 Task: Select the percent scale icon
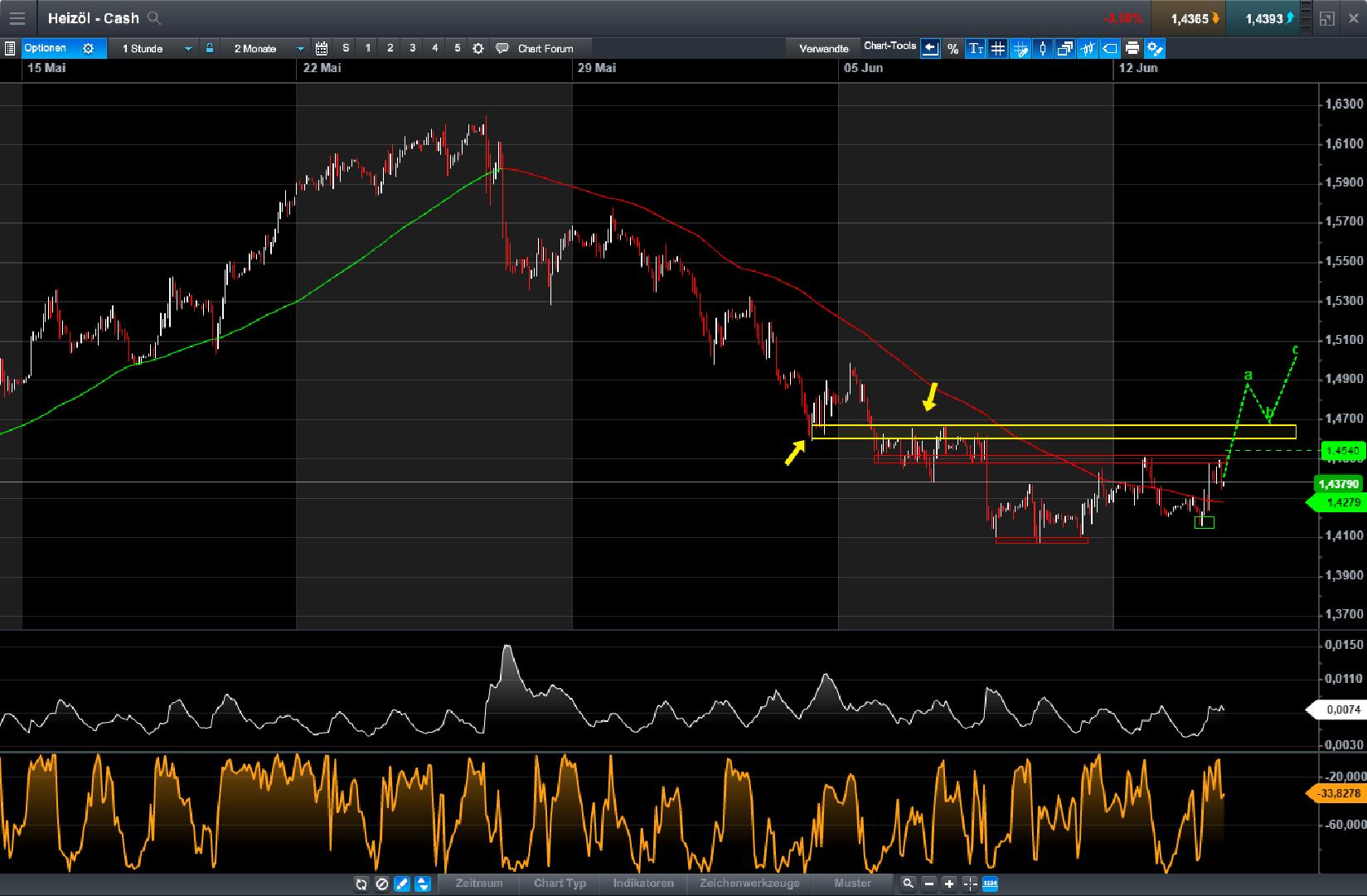pos(952,48)
